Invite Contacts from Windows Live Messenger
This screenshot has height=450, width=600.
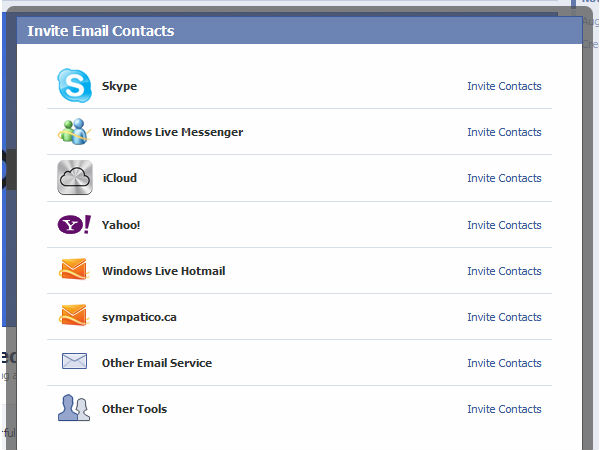coord(504,132)
